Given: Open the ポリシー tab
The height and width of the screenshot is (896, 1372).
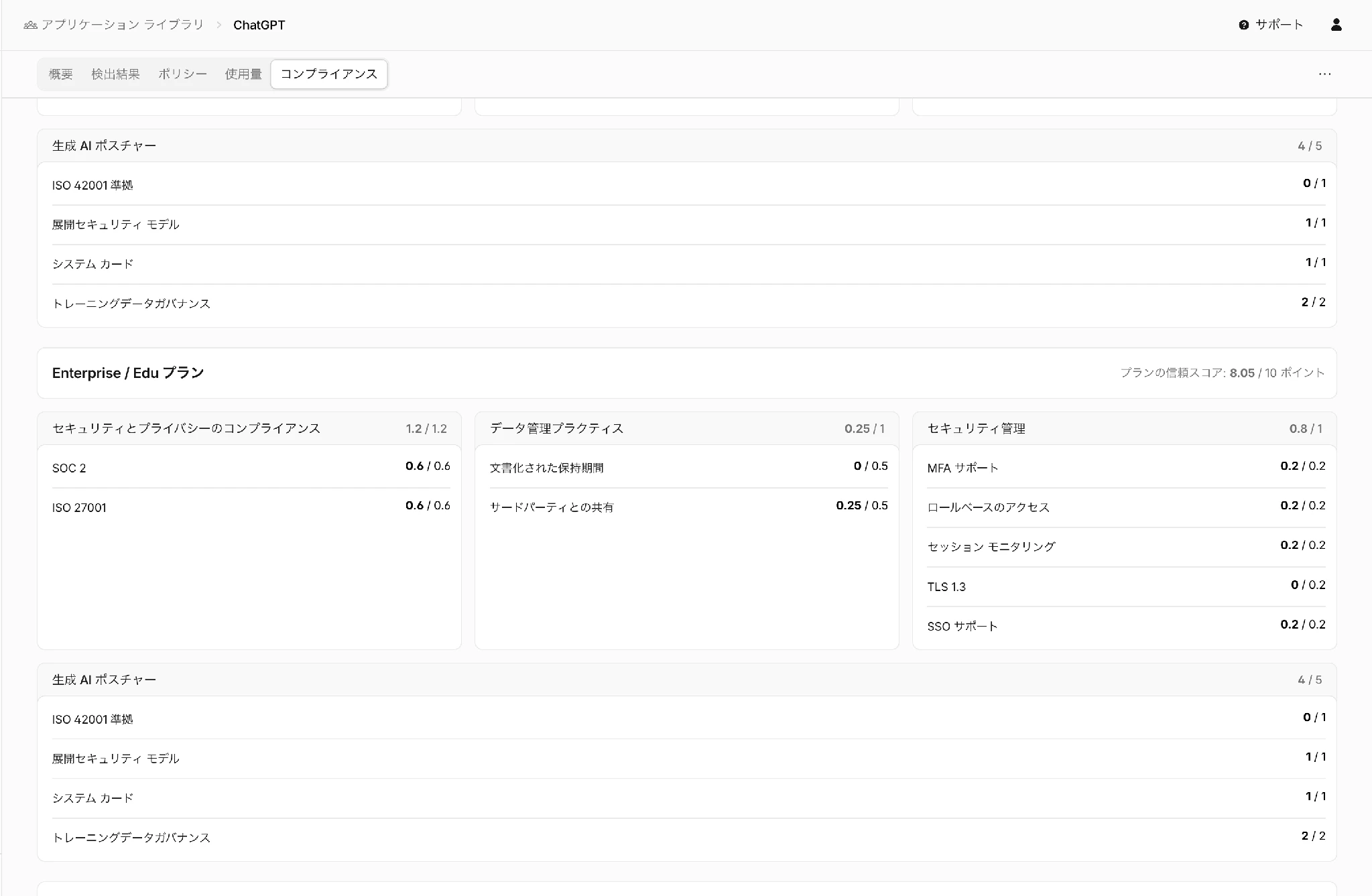Looking at the screenshot, I should tap(182, 74).
